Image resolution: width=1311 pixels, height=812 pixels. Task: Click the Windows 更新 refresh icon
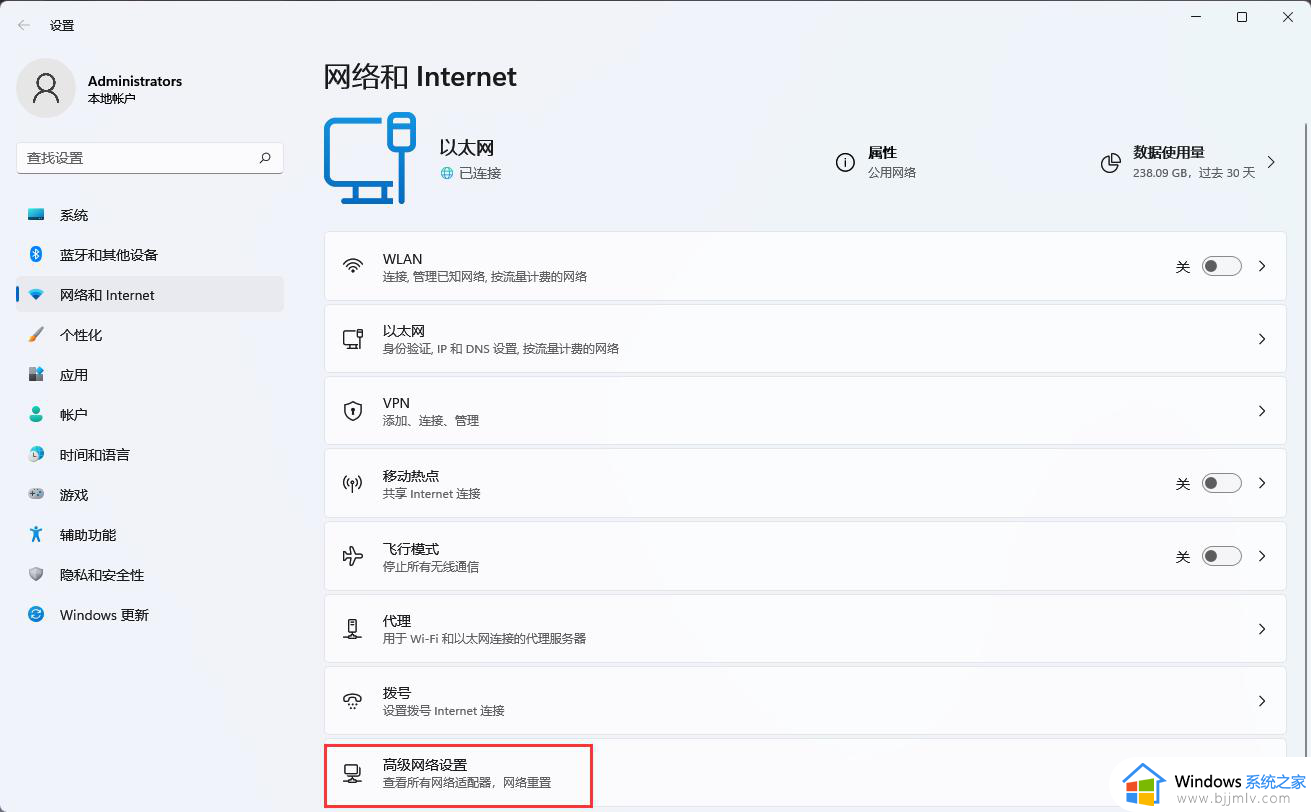36,615
